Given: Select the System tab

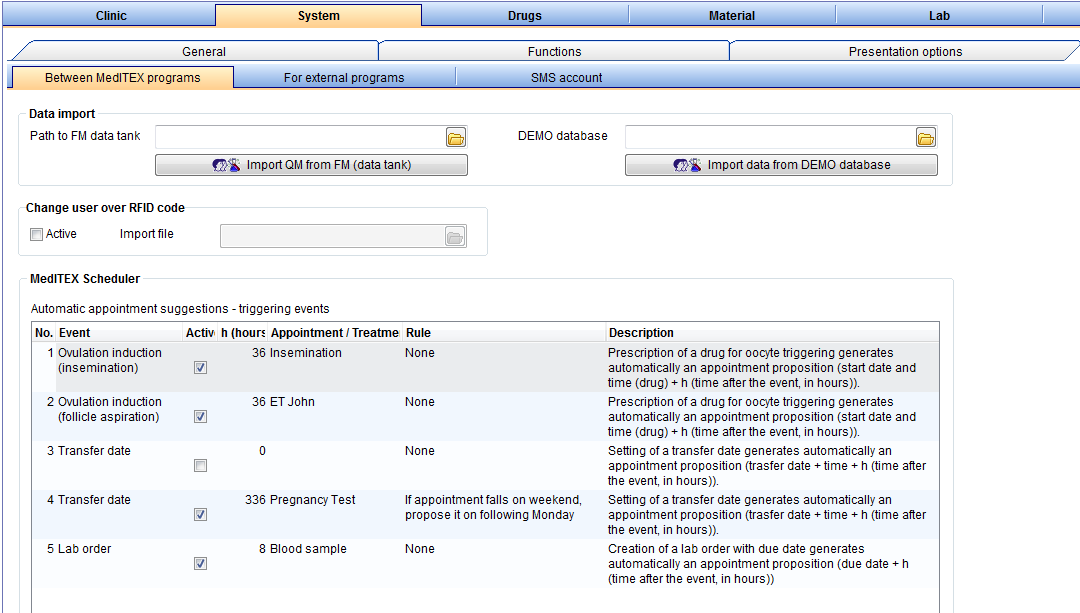Looking at the screenshot, I should pyautogui.click(x=318, y=15).
